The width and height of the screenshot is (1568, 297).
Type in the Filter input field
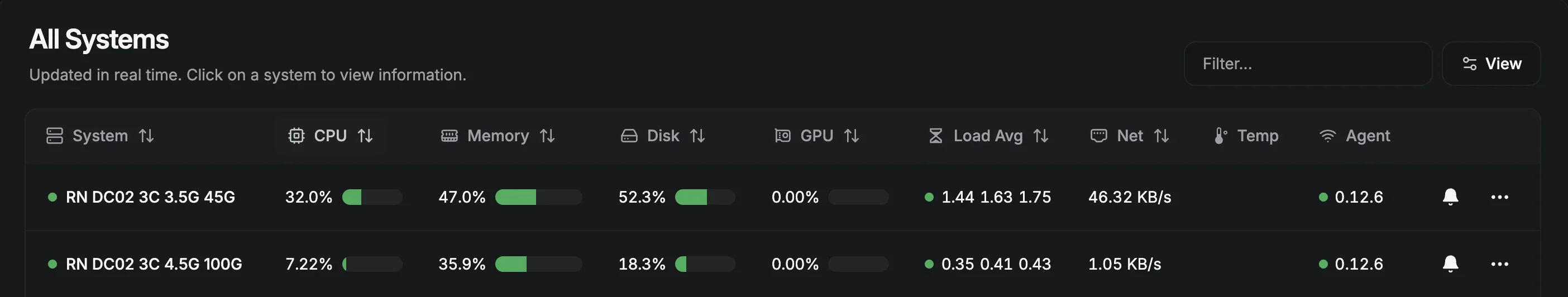pyautogui.click(x=1307, y=64)
